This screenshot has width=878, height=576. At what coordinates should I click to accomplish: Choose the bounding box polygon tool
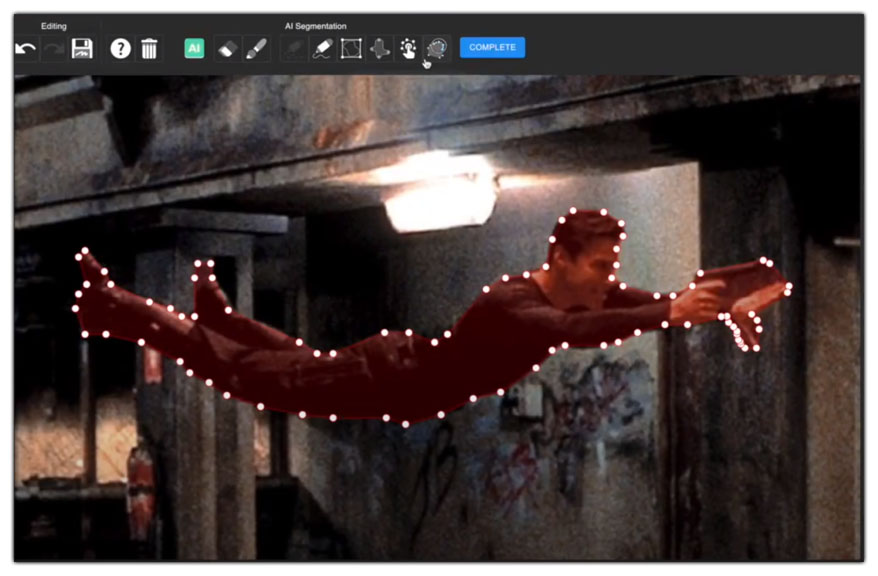[x=351, y=48]
